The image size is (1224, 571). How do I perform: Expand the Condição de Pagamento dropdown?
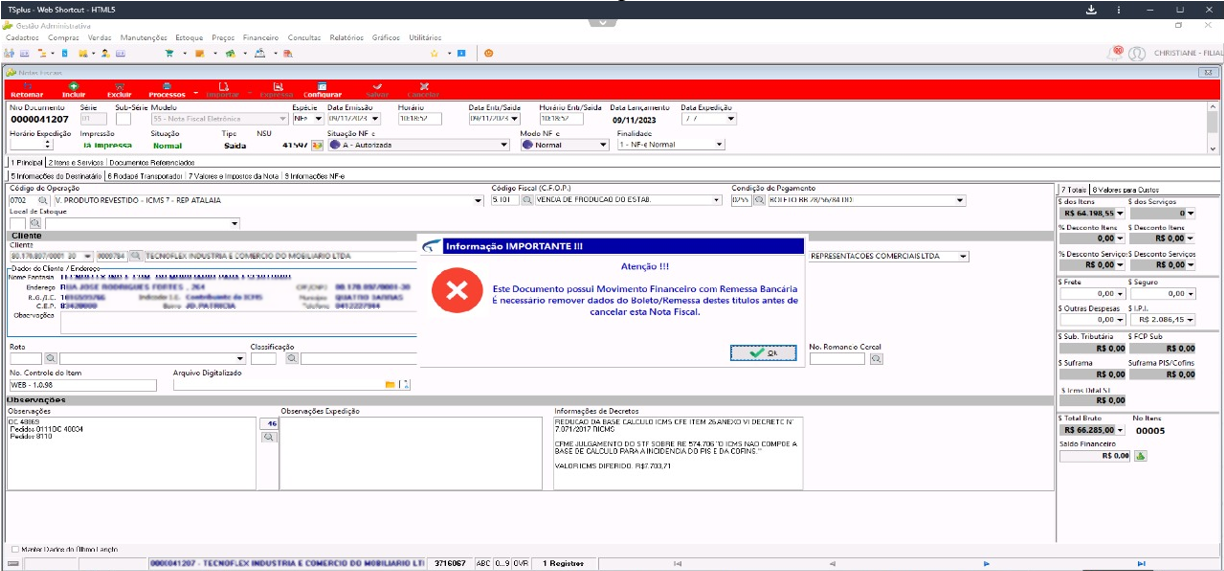[x=960, y=201]
